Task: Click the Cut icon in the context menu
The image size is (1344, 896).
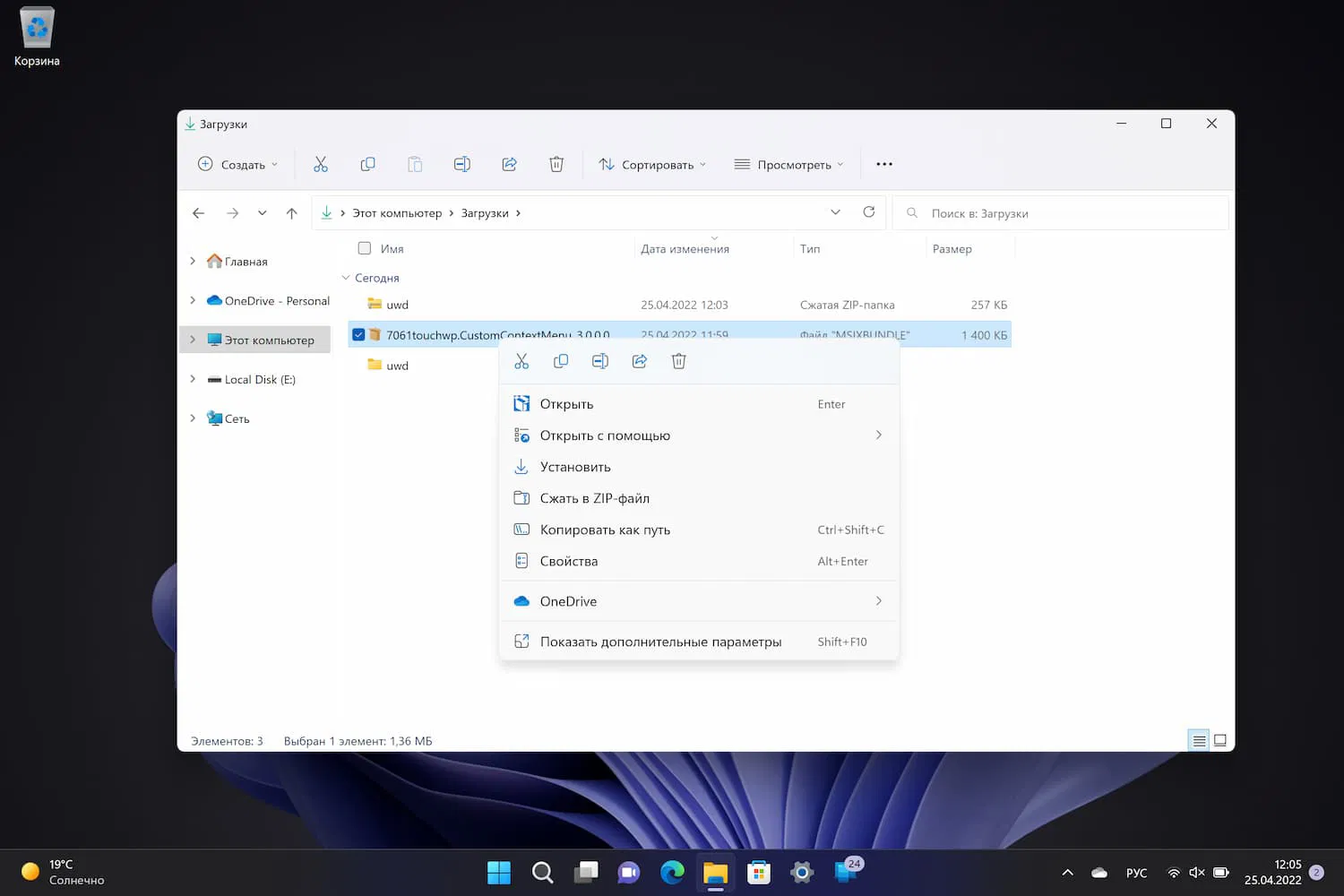Action: [521, 361]
